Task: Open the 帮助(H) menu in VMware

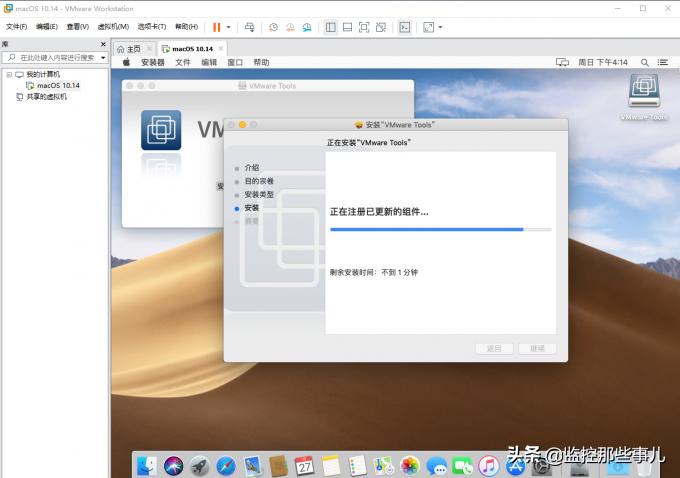Action: pyautogui.click(x=186, y=27)
